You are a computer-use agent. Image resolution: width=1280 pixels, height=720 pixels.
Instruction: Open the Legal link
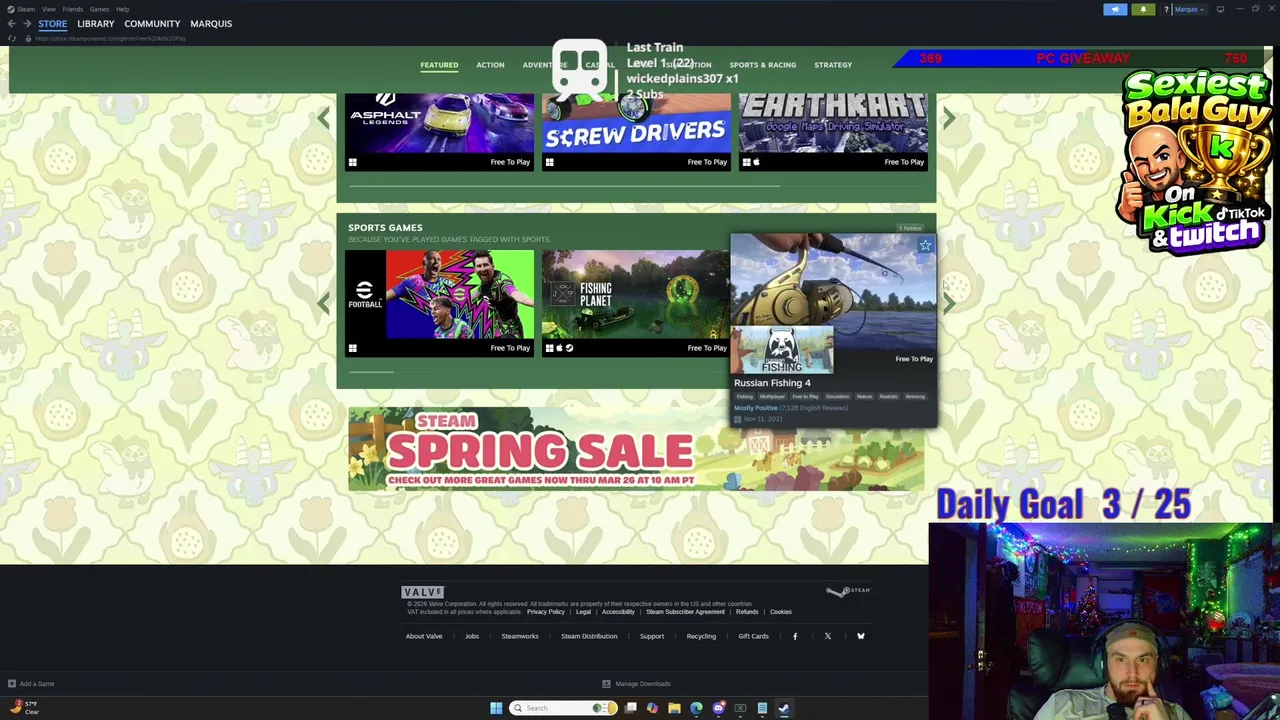[583, 612]
